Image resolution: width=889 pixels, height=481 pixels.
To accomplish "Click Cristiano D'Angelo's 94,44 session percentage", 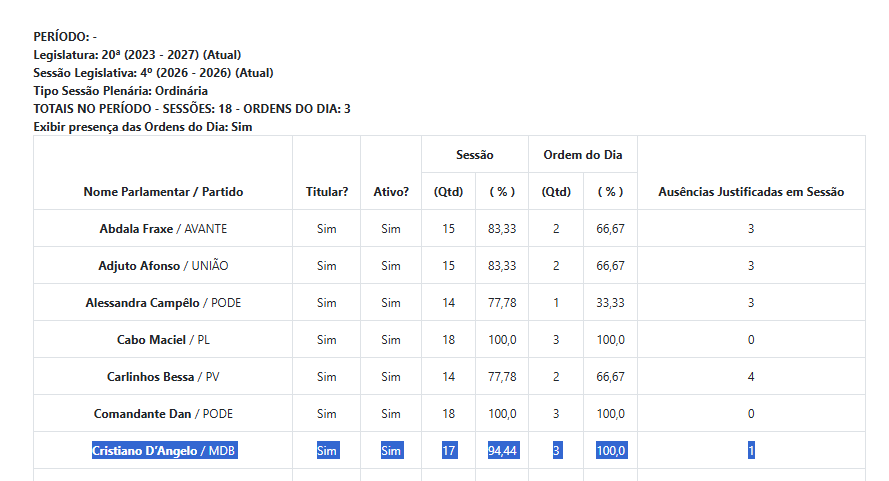I will tap(502, 451).
